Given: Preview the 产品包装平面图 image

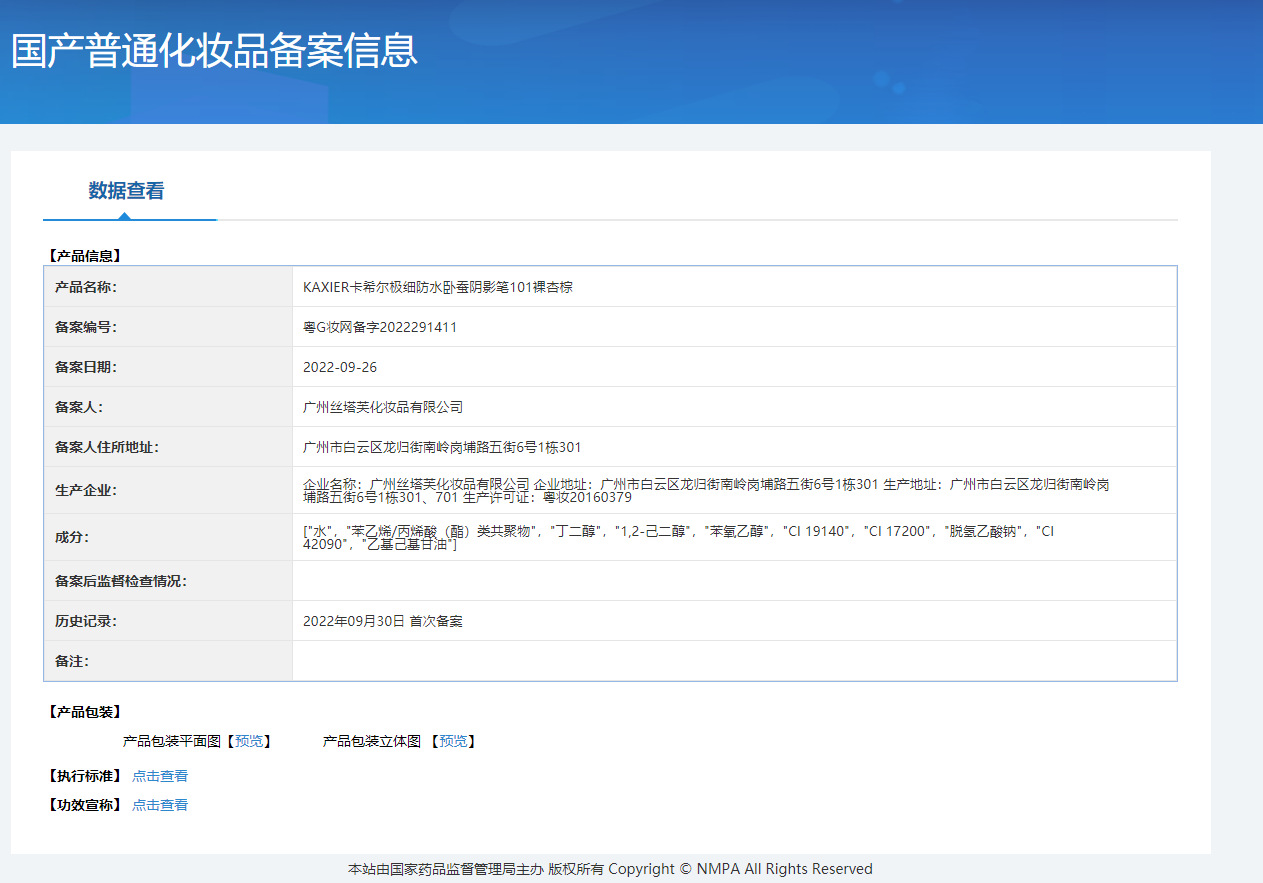Looking at the screenshot, I should (x=249, y=741).
